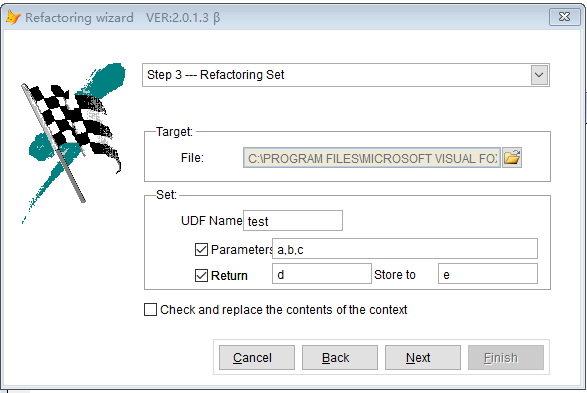Go Back to the previous step
The height and width of the screenshot is (393, 587).
pos(340,358)
